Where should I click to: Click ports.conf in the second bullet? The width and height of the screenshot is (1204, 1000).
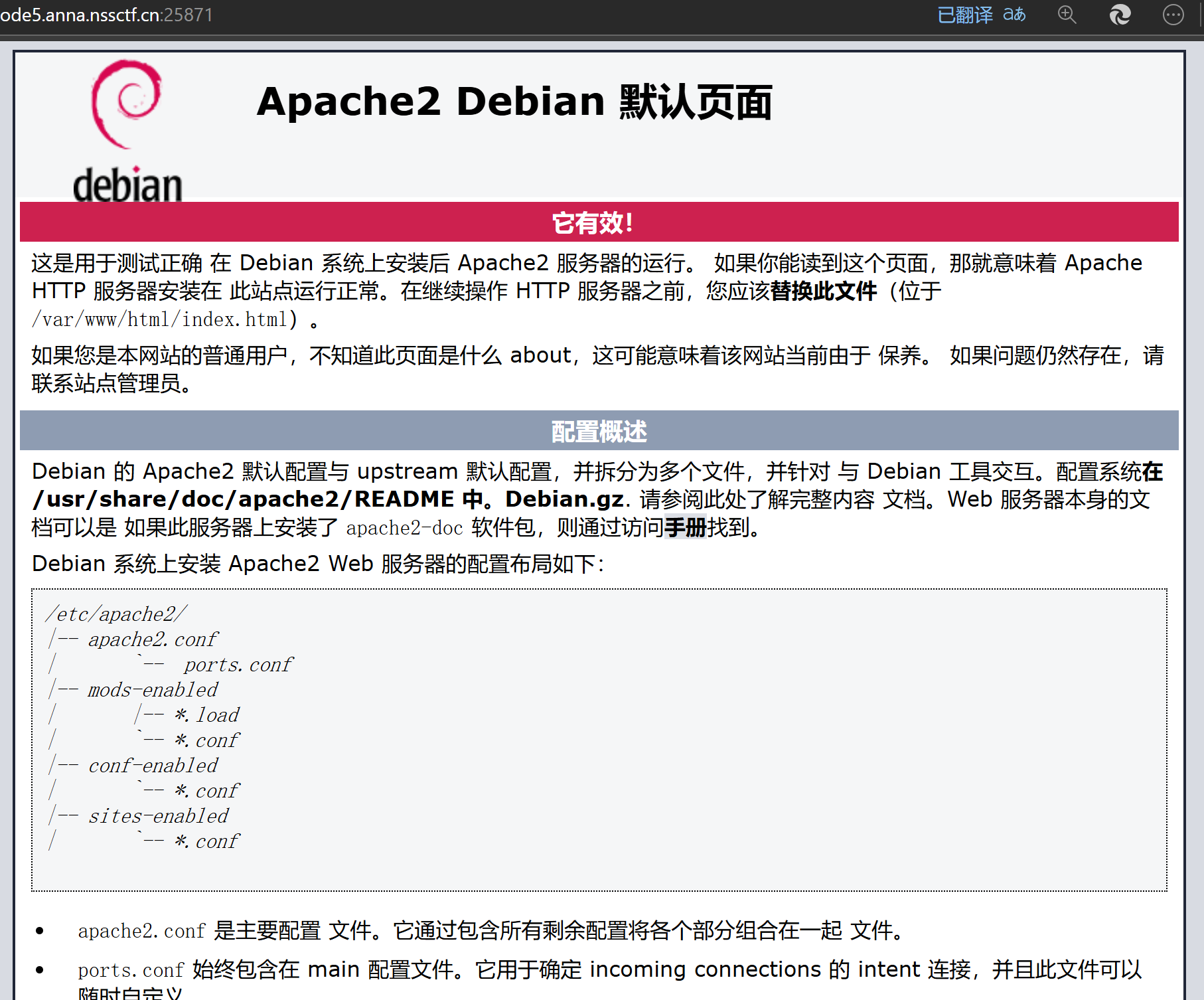coord(131,970)
